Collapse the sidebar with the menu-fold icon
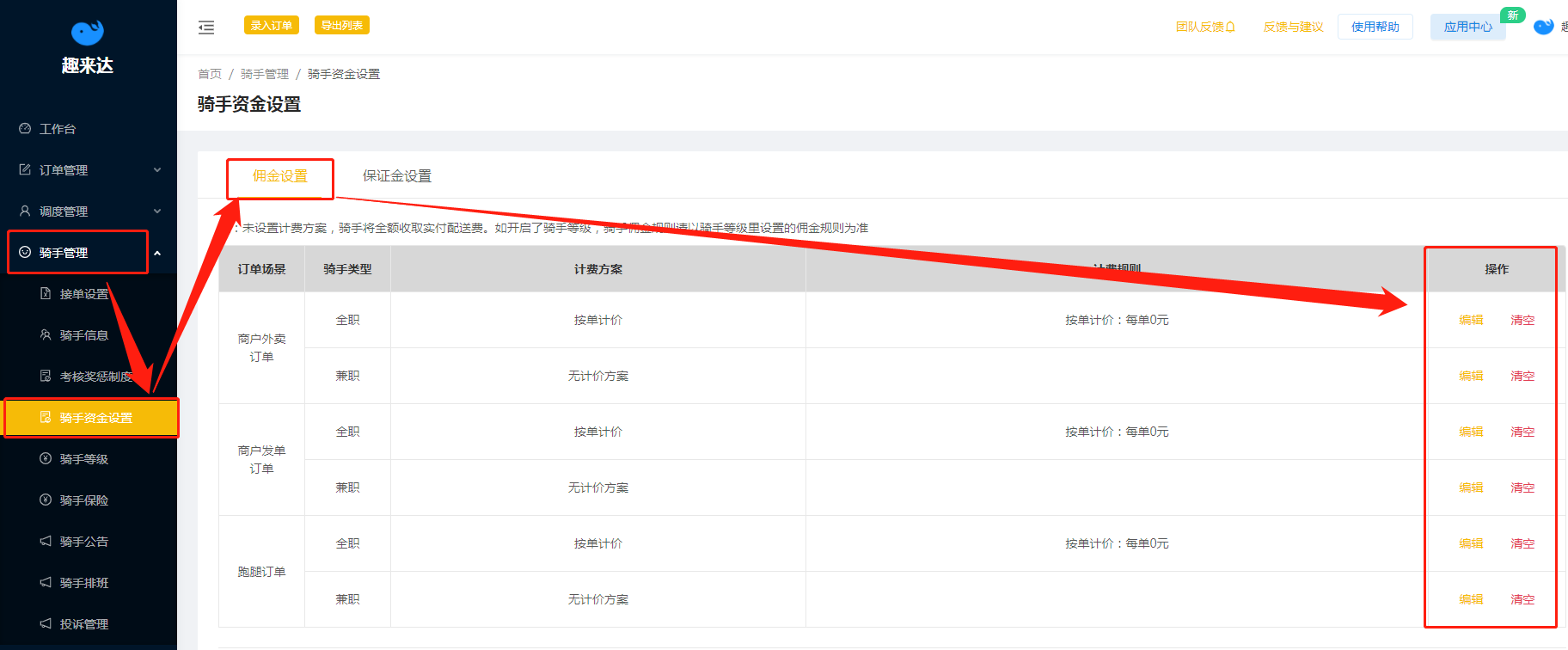Screen dimensions: 1568x650 coord(206,28)
